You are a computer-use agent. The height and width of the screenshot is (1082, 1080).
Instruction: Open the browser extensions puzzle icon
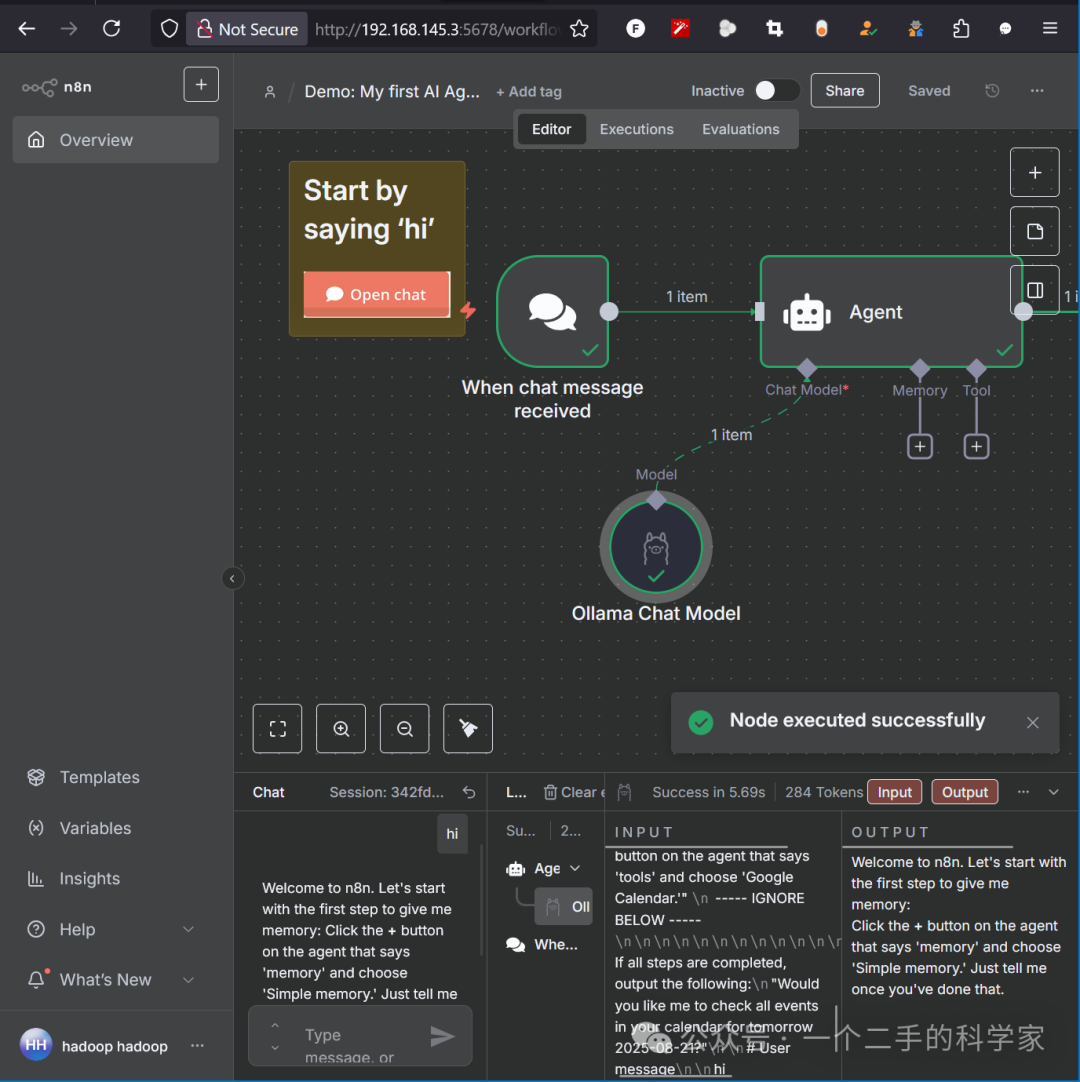pyautogui.click(x=961, y=28)
